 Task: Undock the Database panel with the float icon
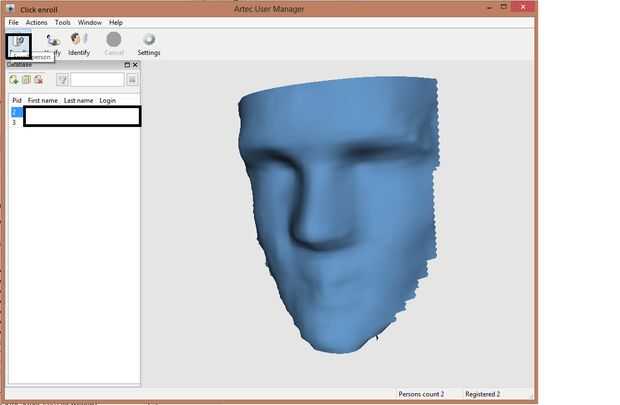[127, 65]
